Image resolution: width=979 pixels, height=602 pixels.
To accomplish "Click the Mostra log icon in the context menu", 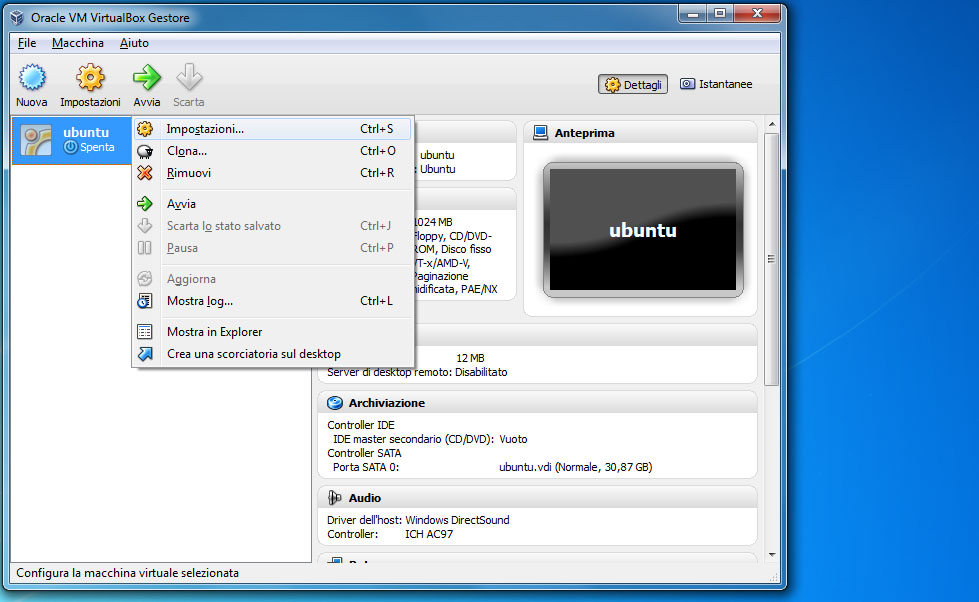I will click(145, 301).
